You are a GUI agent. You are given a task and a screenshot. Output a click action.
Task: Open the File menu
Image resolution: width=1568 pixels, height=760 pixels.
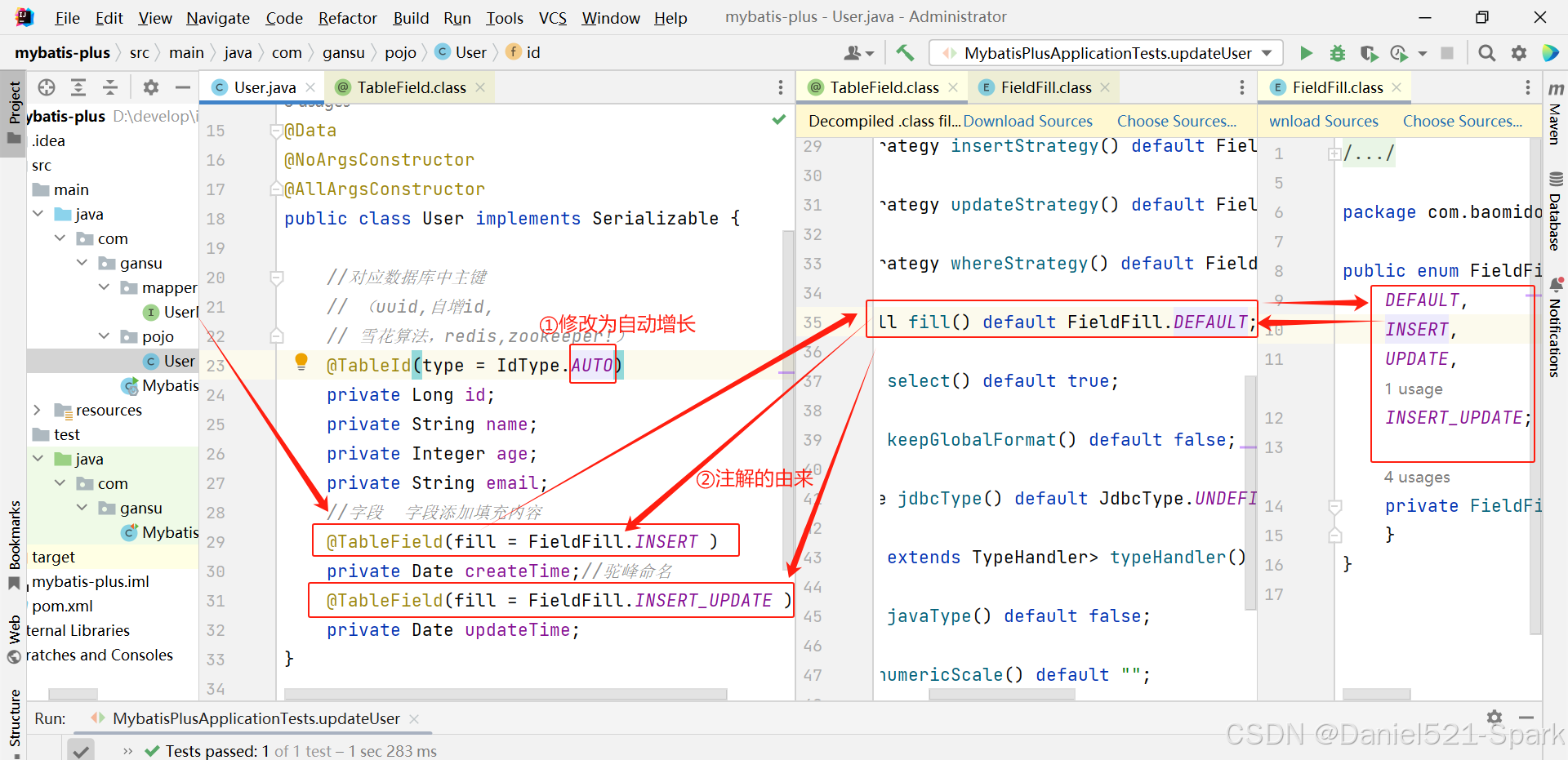point(67,18)
